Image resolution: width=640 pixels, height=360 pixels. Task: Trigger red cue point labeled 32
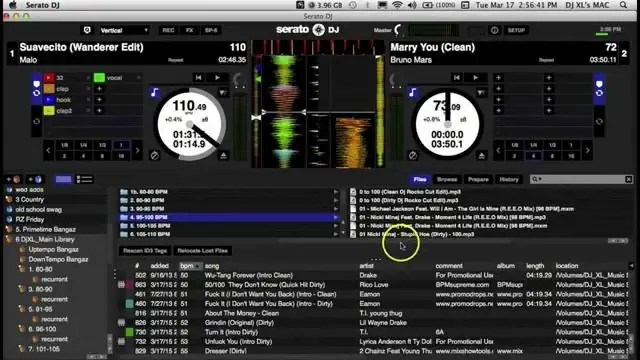tap(49, 78)
